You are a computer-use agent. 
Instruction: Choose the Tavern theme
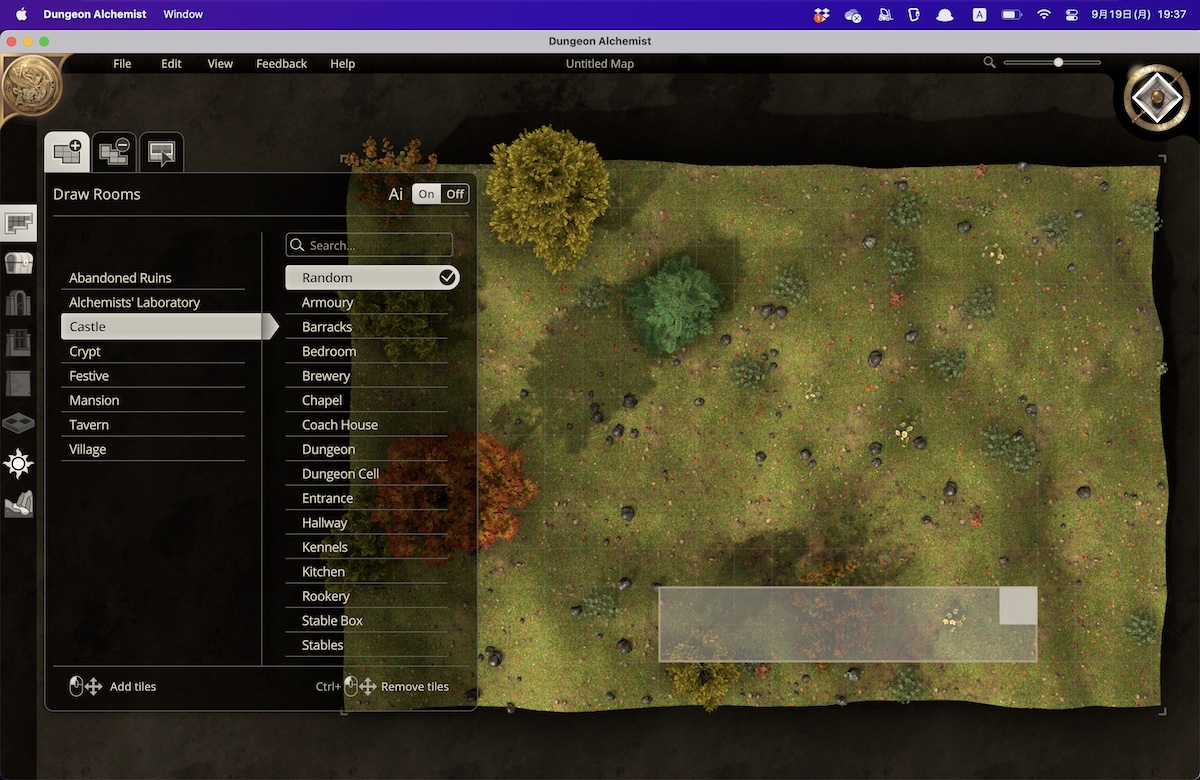click(89, 425)
